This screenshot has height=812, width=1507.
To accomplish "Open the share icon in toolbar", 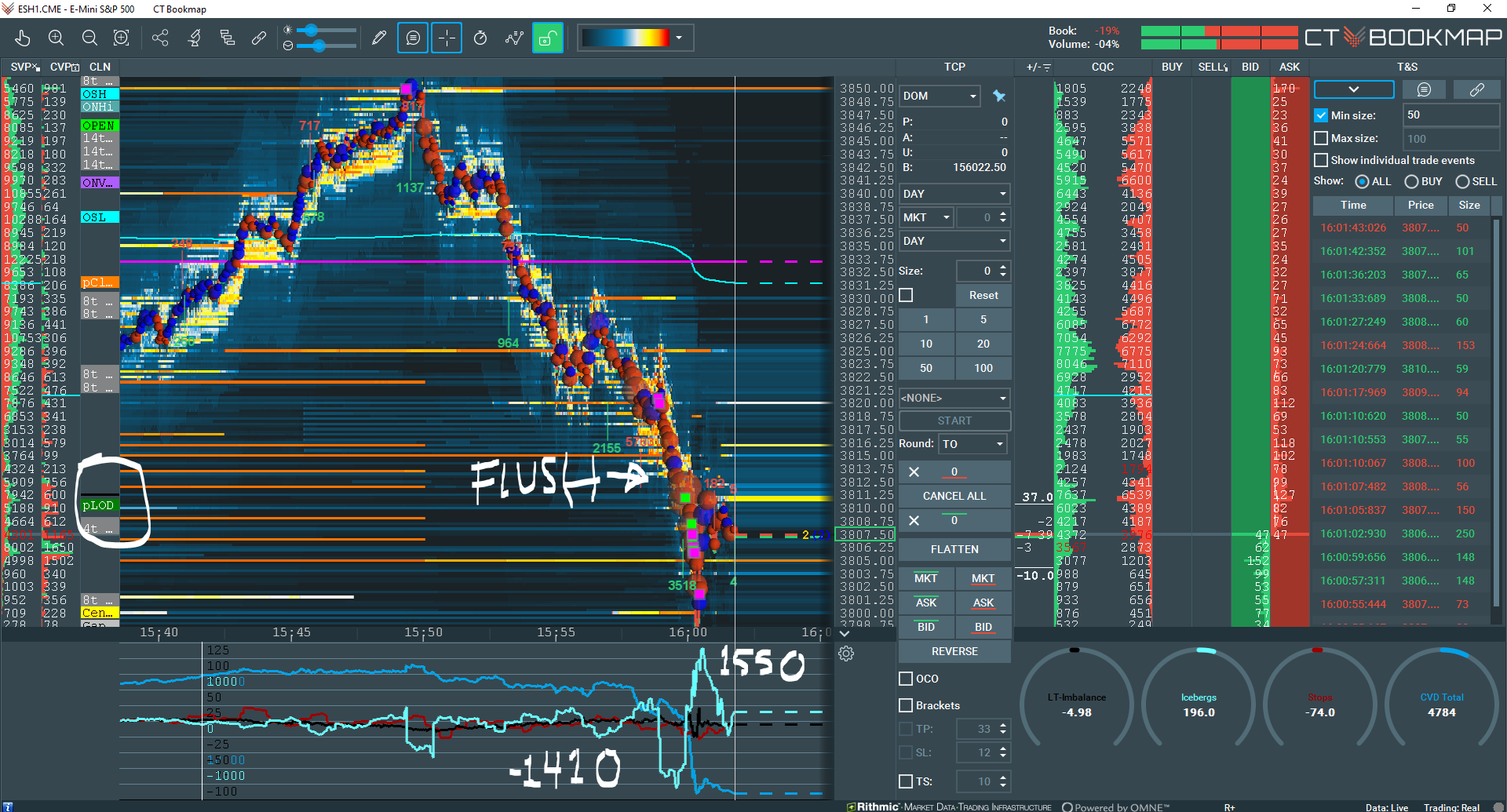I will click(160, 38).
